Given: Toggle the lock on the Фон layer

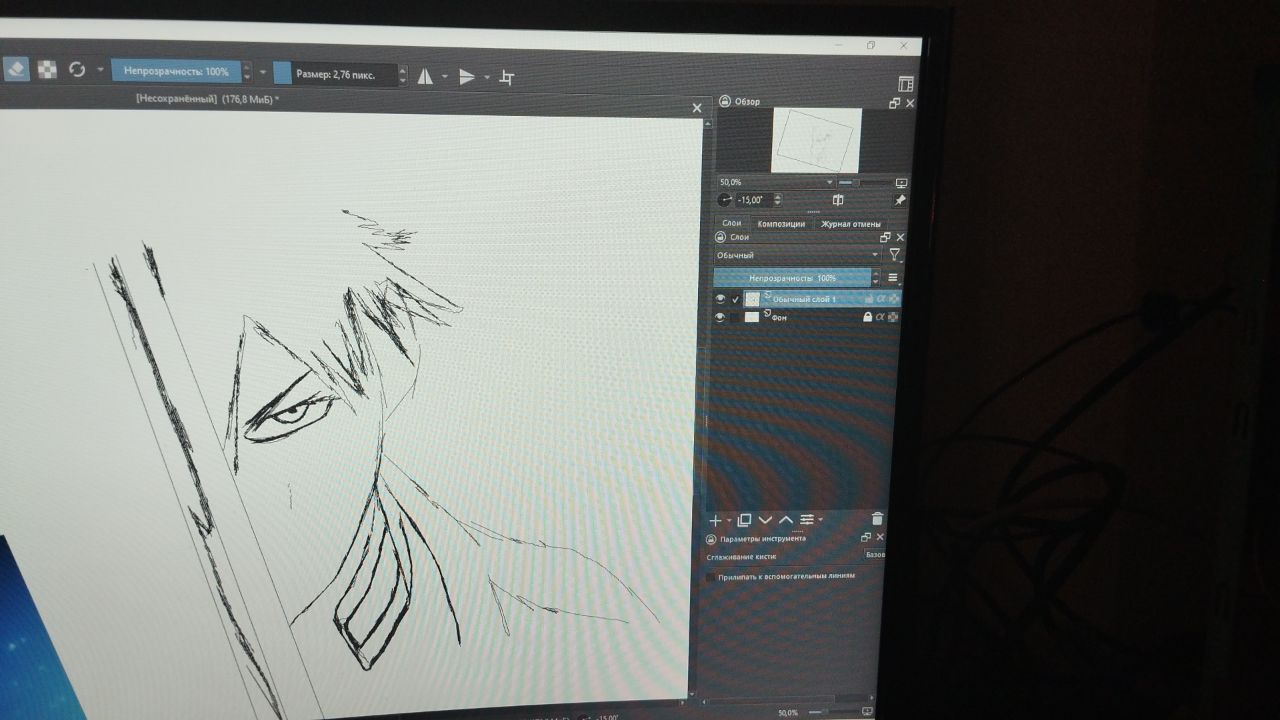Looking at the screenshot, I should [x=868, y=317].
